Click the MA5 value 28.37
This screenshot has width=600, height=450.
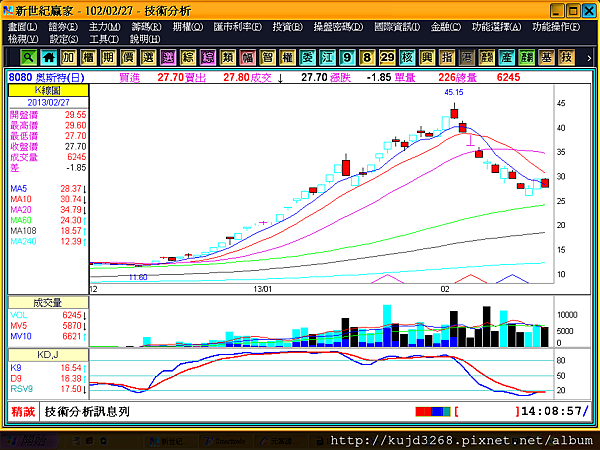coord(71,189)
